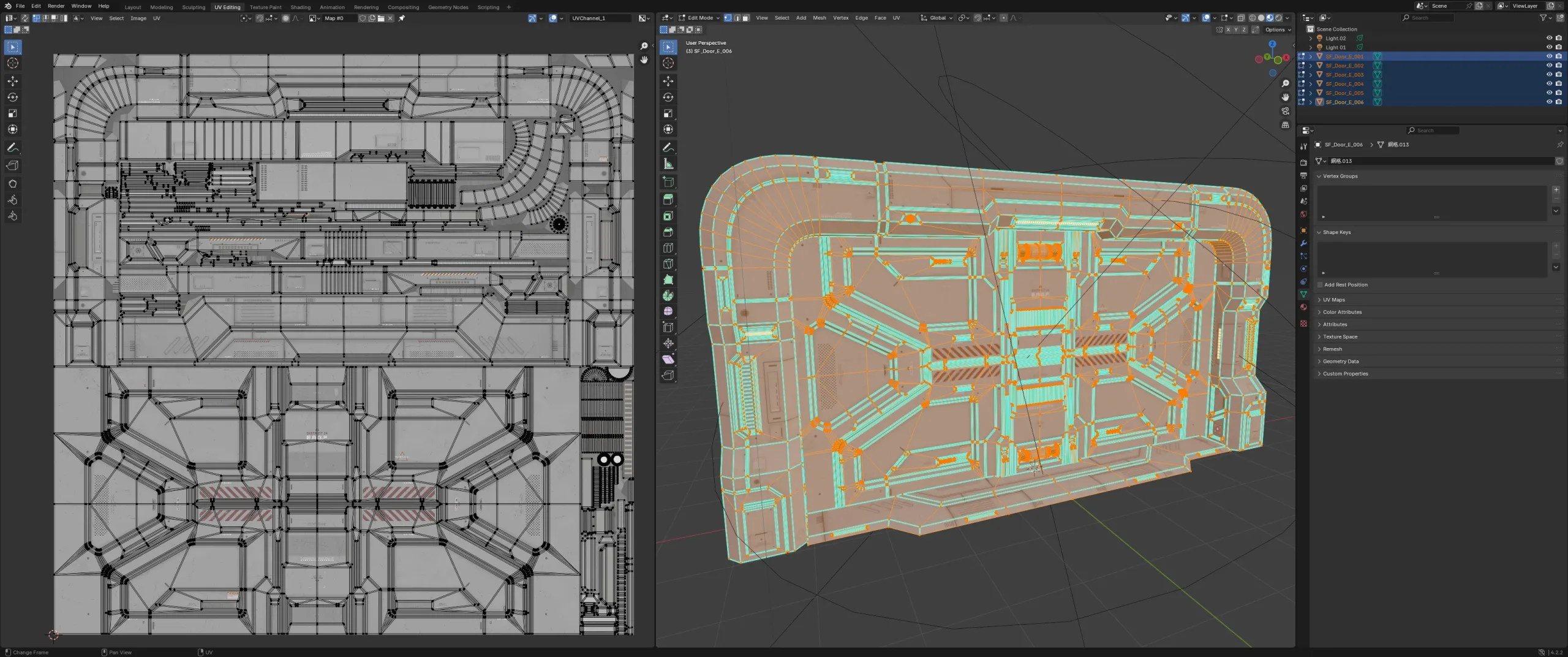Click the blue Z axis on navigation gizmo
Viewport: 1568px width, 657px height.
point(1272,44)
